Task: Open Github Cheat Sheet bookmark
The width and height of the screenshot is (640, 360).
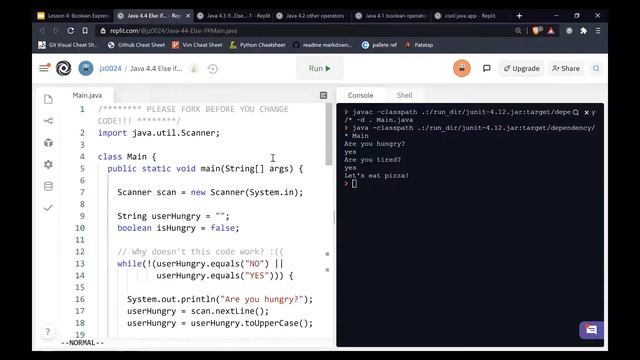Action: pyautogui.click(x=136, y=45)
